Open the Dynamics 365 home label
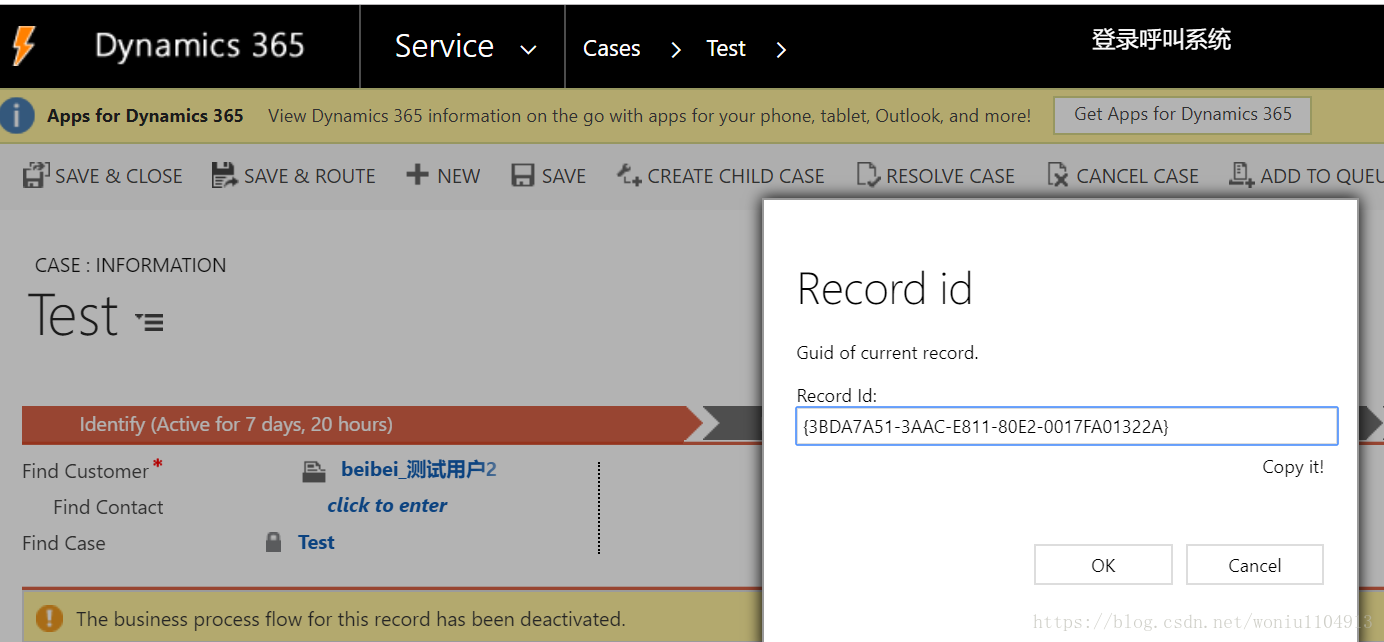This screenshot has height=642, width=1384. [x=199, y=46]
